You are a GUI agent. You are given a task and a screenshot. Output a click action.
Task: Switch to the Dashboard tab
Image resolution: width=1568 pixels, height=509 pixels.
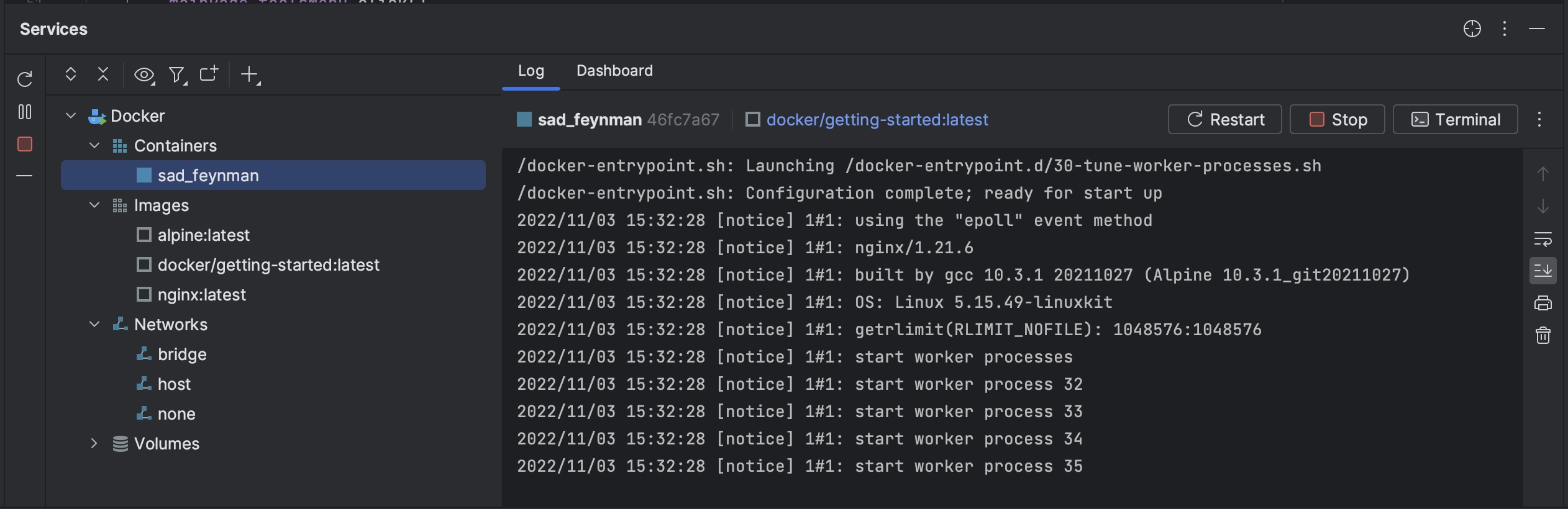point(614,71)
